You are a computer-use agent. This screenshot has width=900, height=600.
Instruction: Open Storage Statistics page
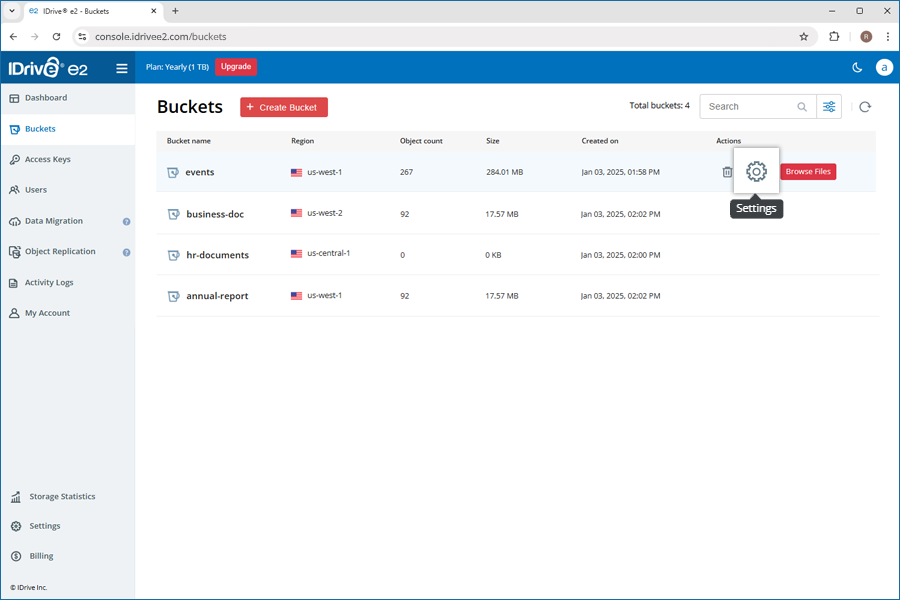(62, 496)
